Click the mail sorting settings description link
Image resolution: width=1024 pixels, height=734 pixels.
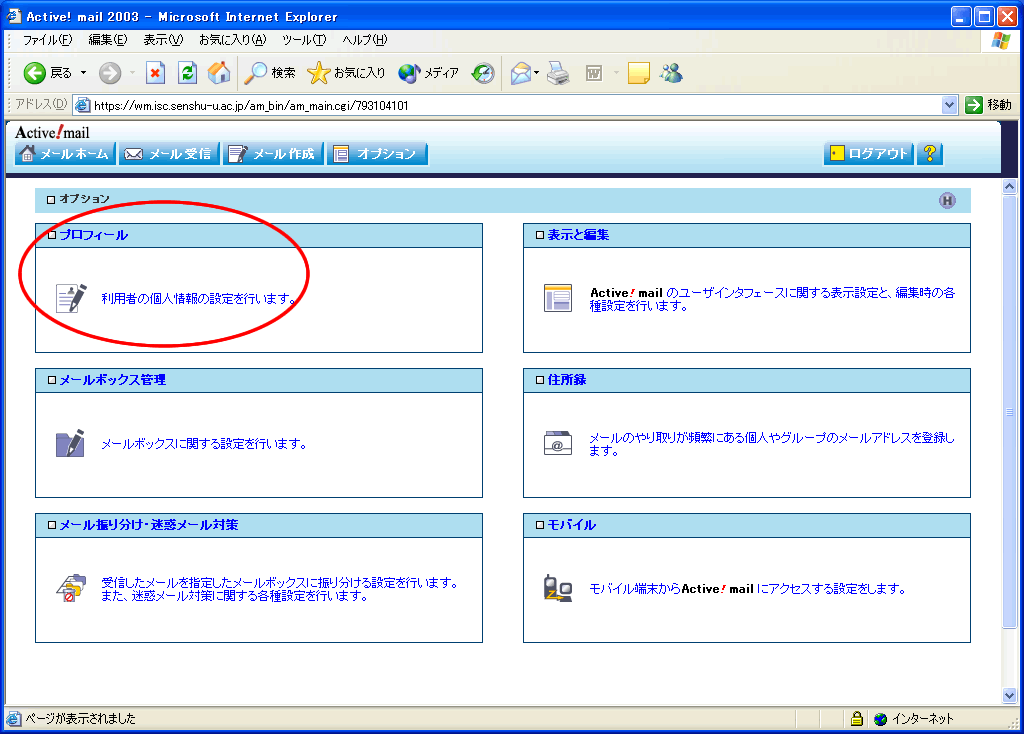(280, 589)
